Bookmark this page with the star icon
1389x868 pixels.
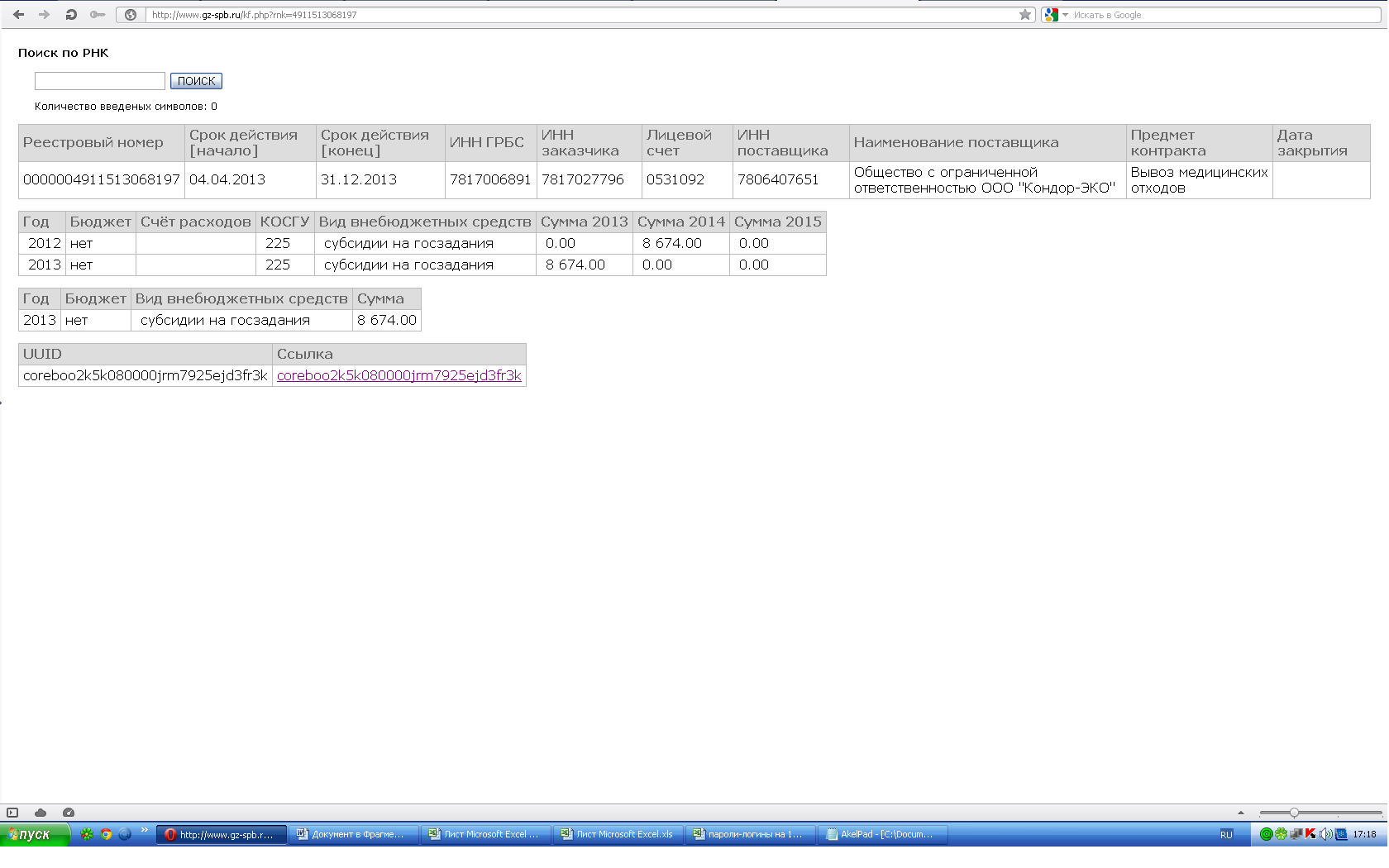(1025, 15)
